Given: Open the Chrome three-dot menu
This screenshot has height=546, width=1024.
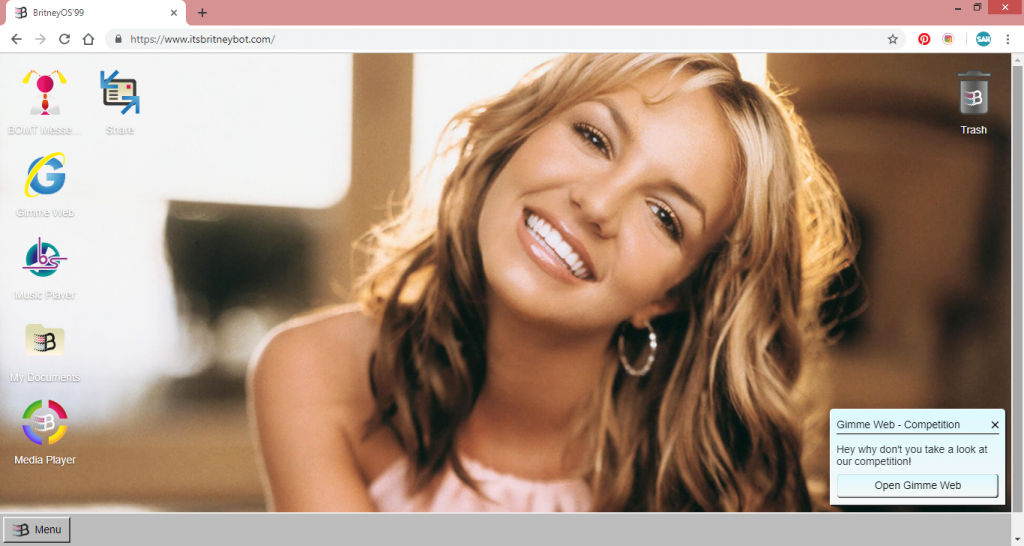Looking at the screenshot, I should point(1007,39).
